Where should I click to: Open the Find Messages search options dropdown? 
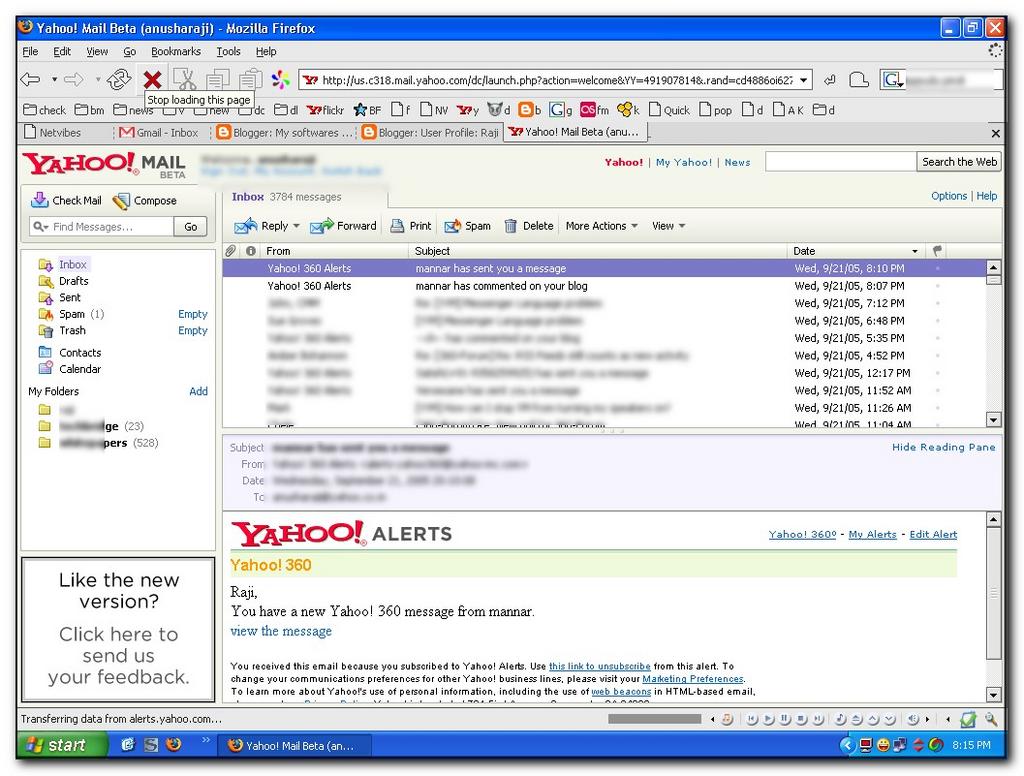click(41, 227)
